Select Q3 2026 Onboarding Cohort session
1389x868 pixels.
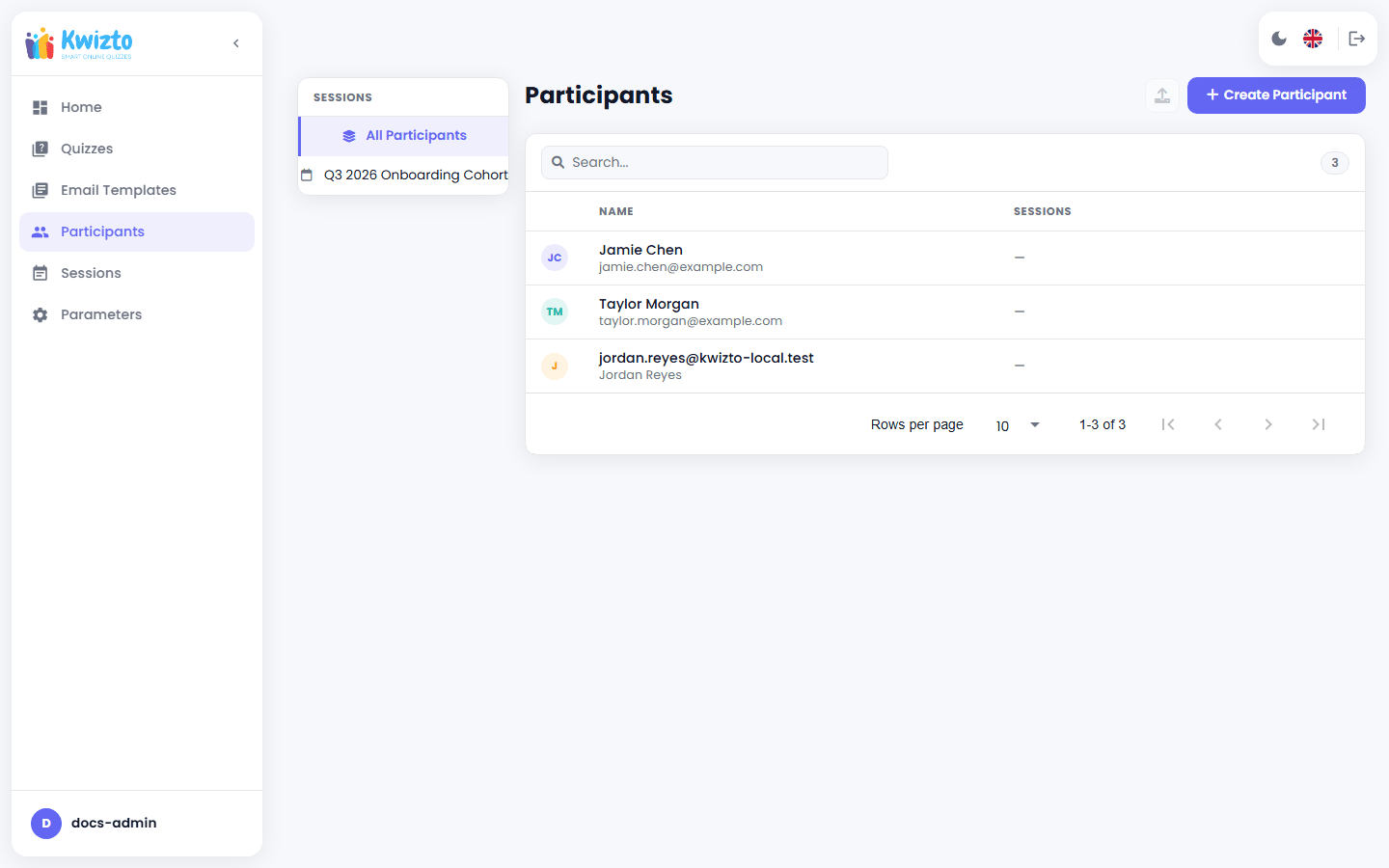pyautogui.click(x=404, y=176)
